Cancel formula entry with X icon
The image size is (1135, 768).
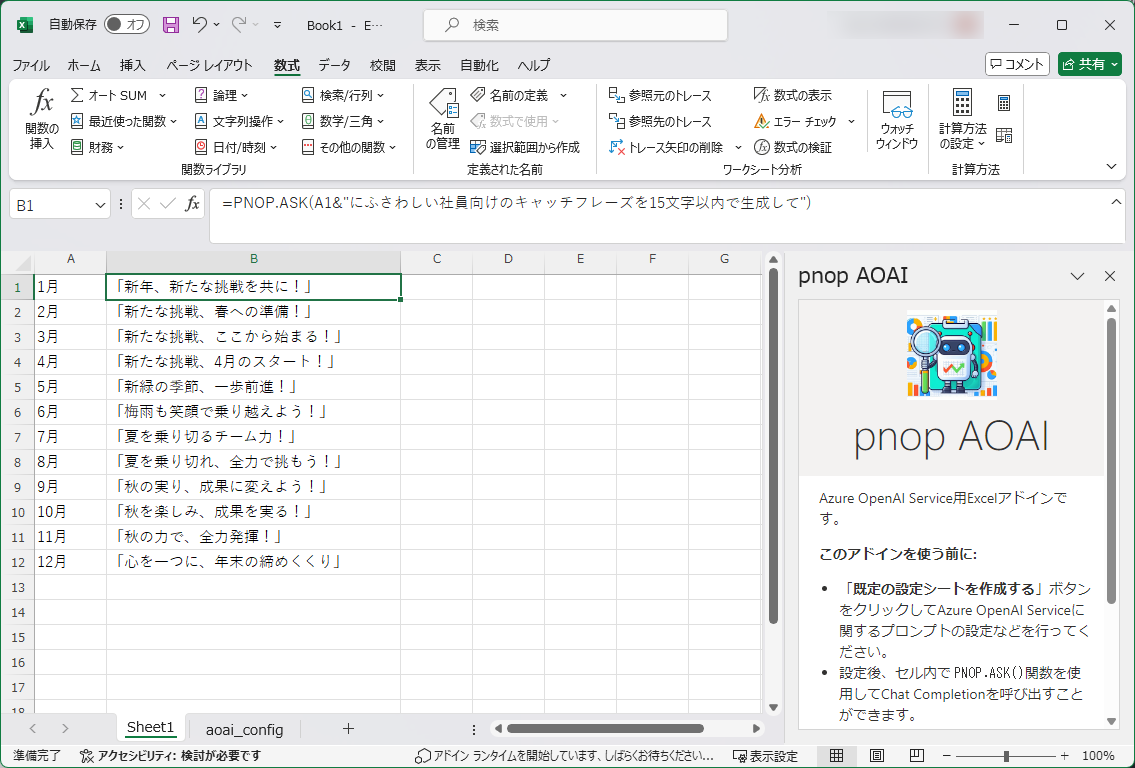click(144, 205)
